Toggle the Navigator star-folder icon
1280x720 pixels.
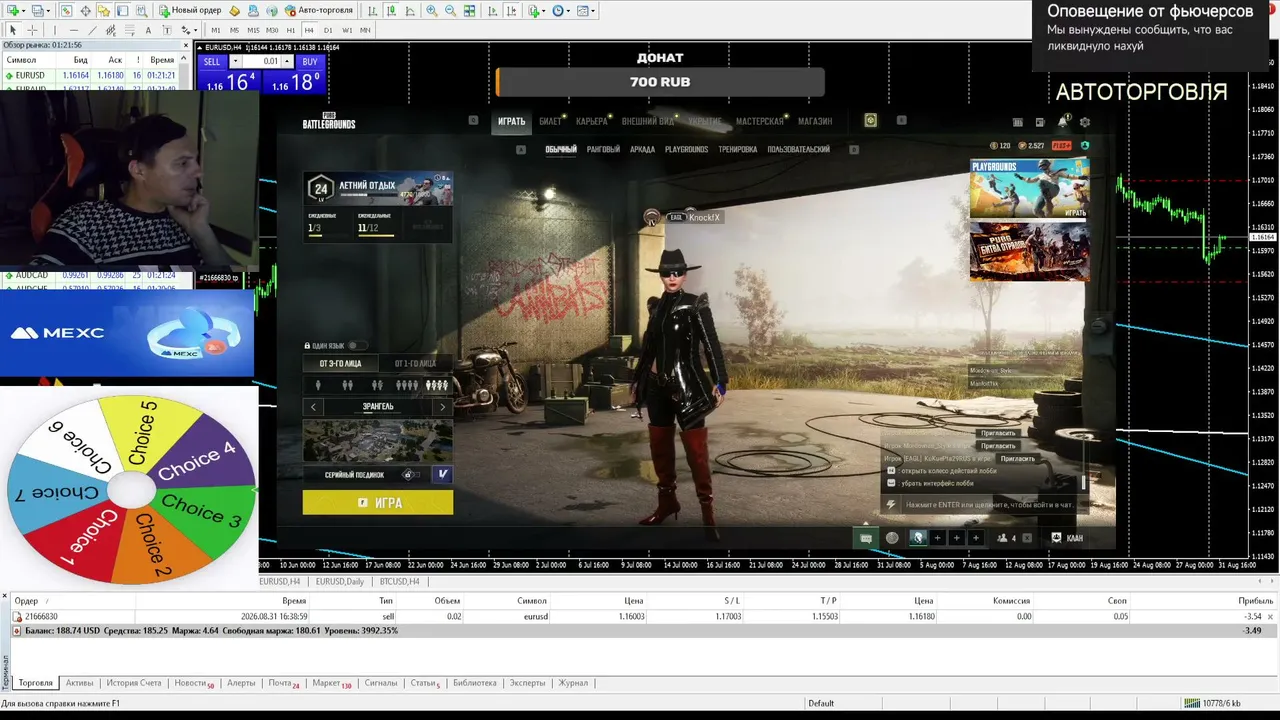pyautogui.click(x=104, y=11)
